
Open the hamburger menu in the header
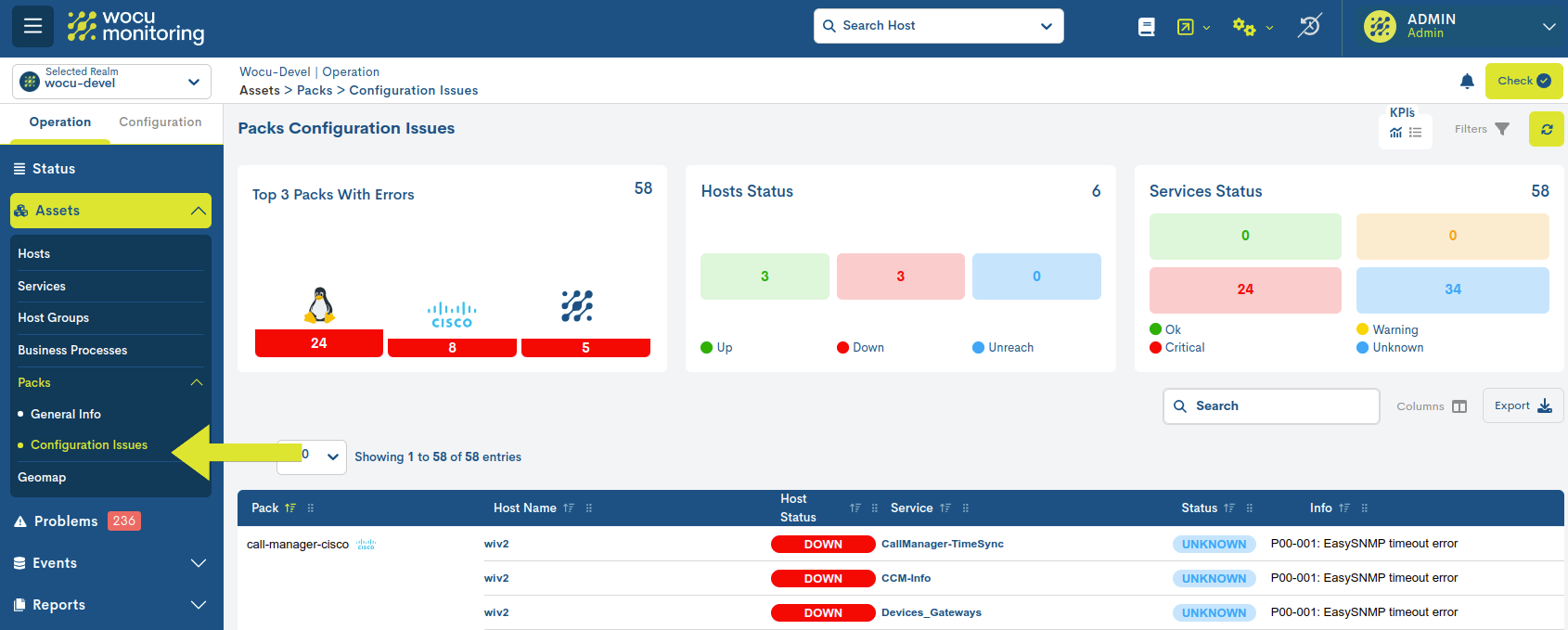pos(32,26)
